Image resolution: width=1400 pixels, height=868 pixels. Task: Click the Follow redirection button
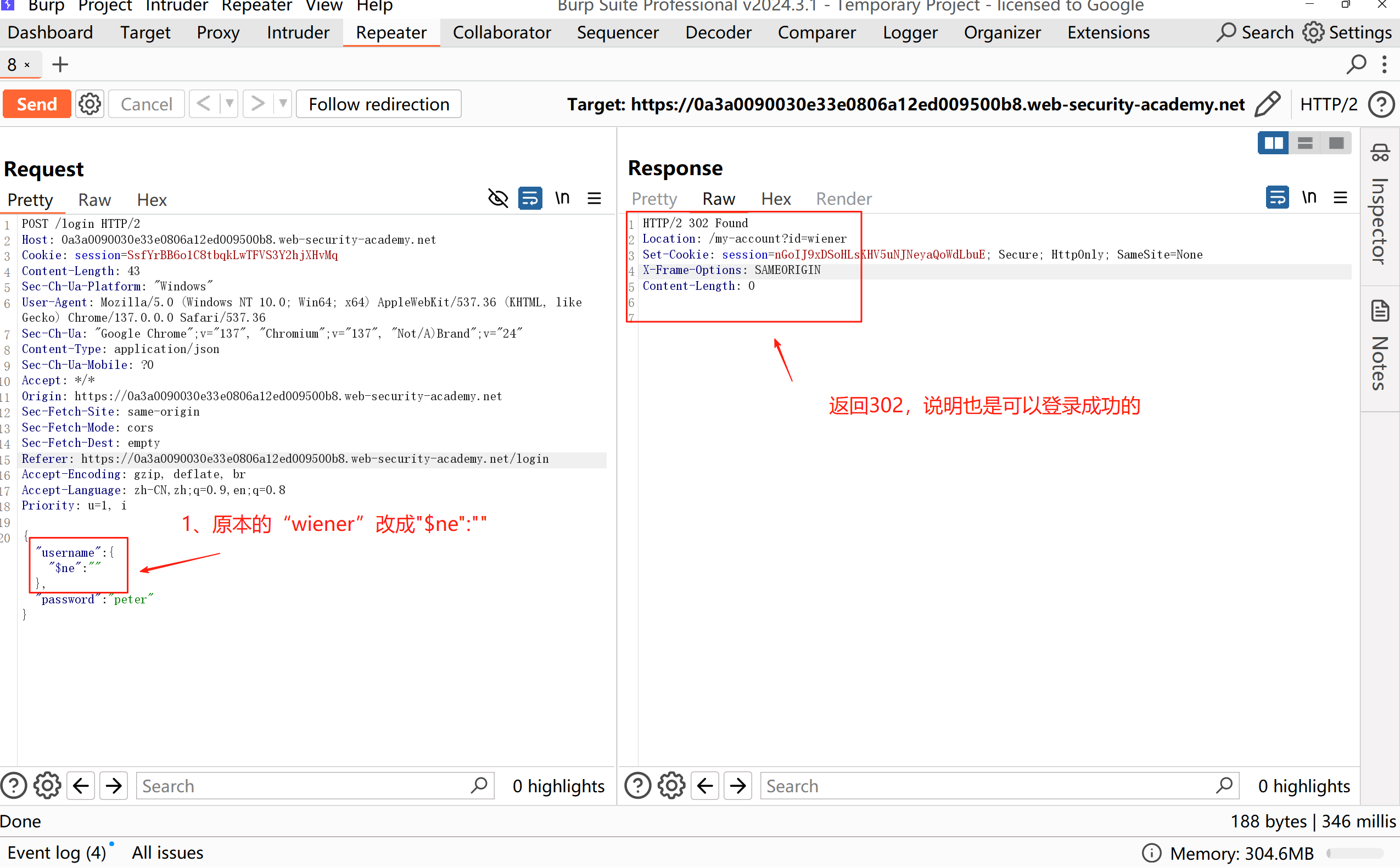378,104
